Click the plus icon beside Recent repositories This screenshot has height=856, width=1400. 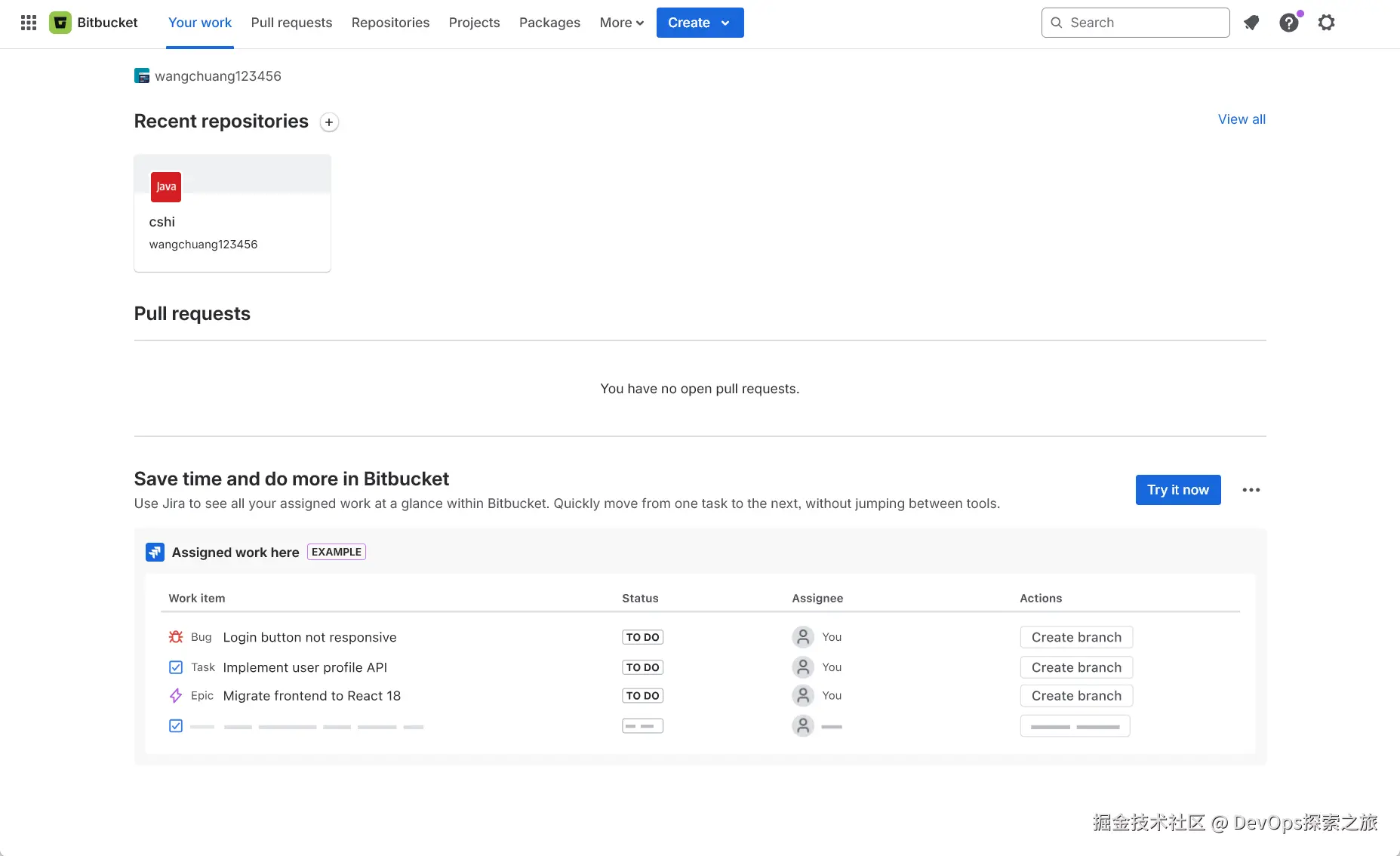(329, 122)
